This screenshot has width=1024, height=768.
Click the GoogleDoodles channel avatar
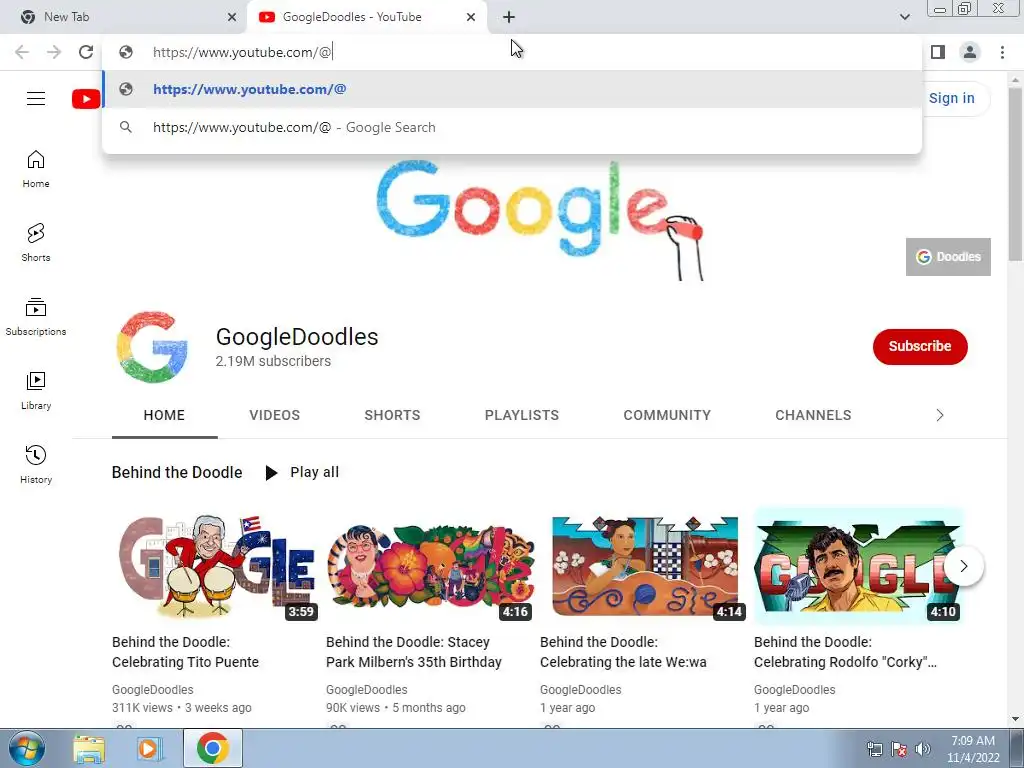click(x=152, y=347)
